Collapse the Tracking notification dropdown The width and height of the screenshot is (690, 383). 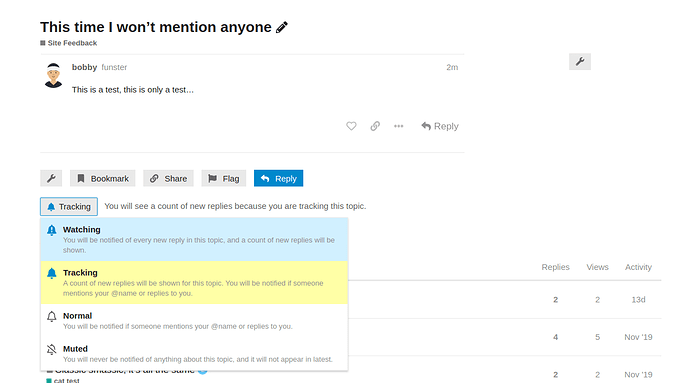pyautogui.click(x=69, y=206)
